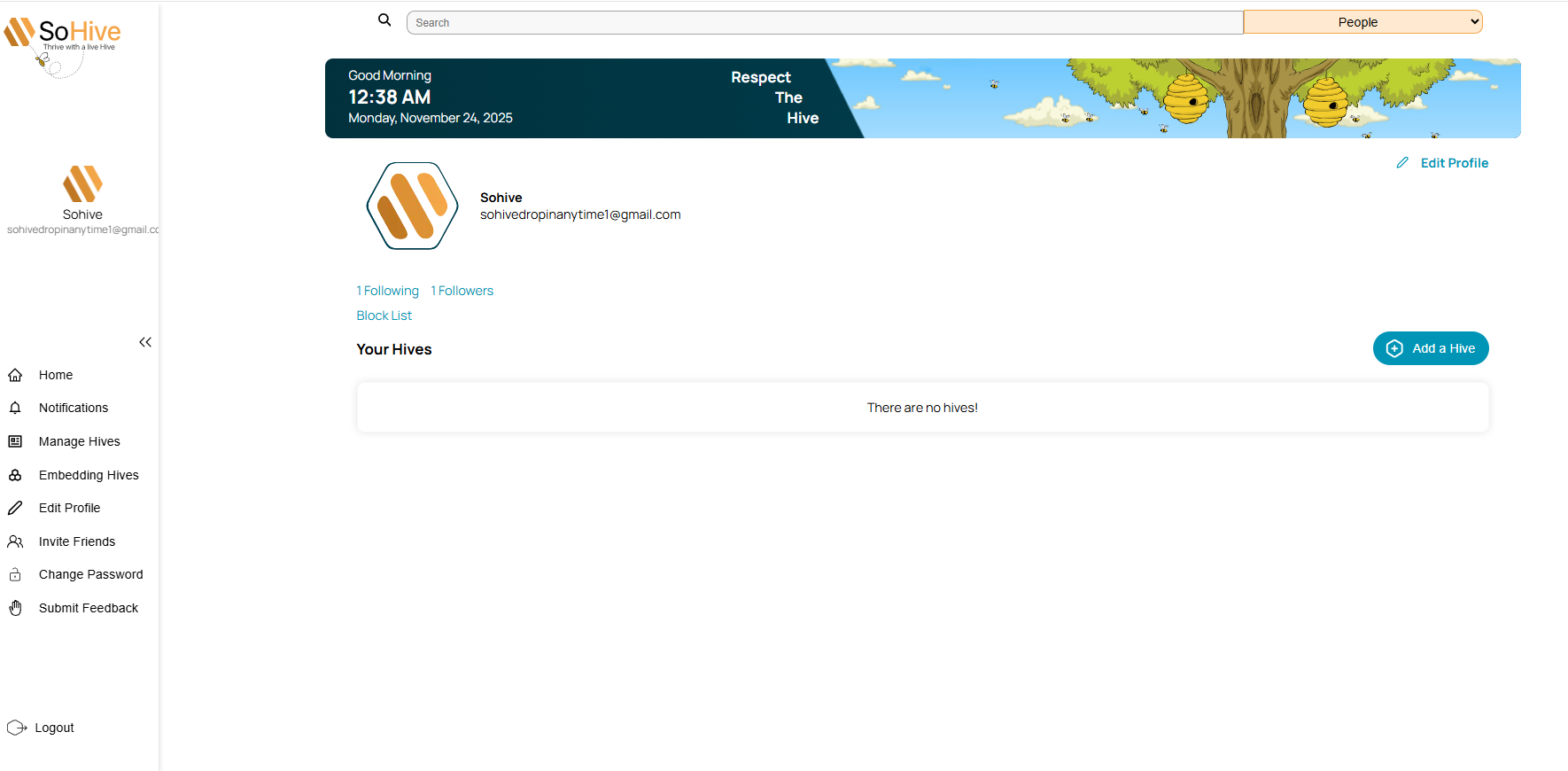Screen dimensions: 1568x771
Task: Click the Notifications bell icon
Action: point(15,408)
